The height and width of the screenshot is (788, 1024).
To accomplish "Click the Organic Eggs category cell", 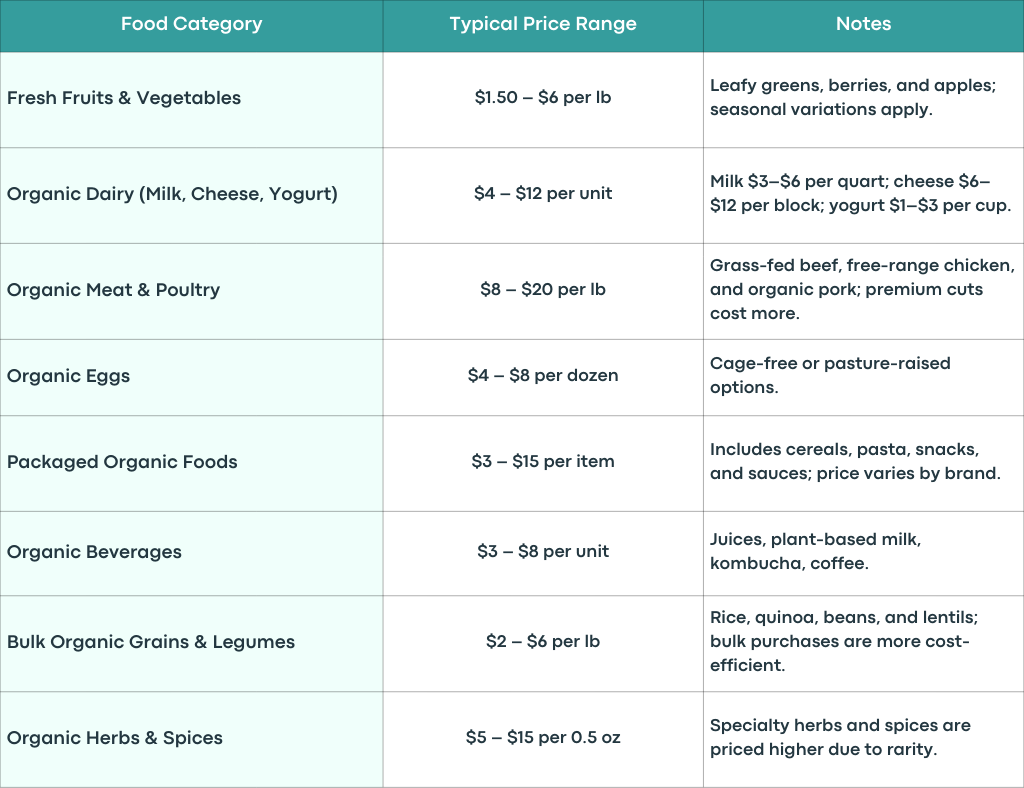I will click(191, 378).
